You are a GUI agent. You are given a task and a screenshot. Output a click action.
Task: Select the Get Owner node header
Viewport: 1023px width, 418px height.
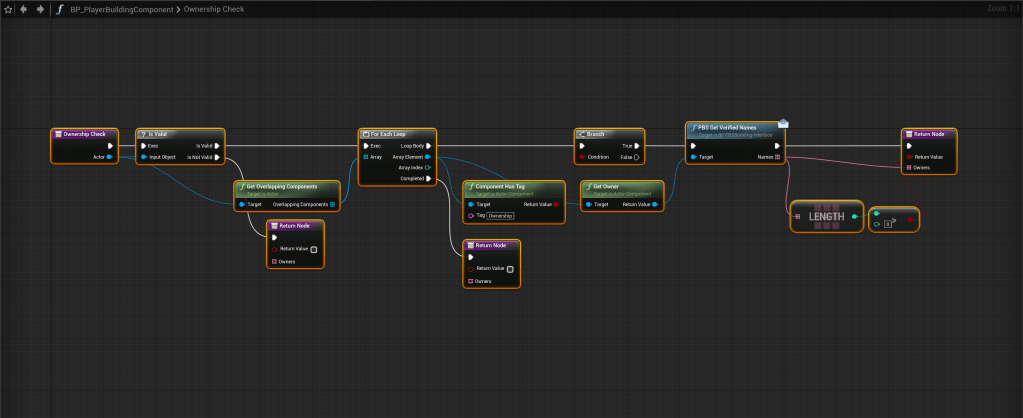(621, 187)
